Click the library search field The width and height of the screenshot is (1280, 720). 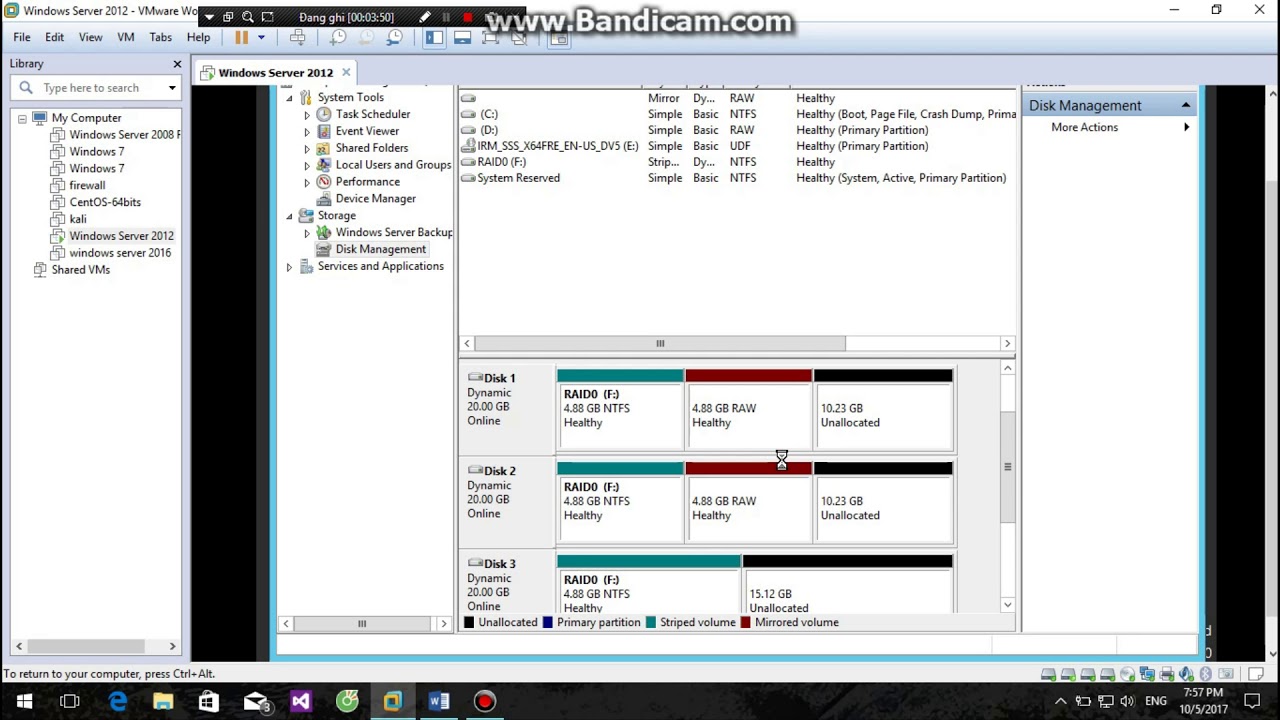(x=98, y=88)
